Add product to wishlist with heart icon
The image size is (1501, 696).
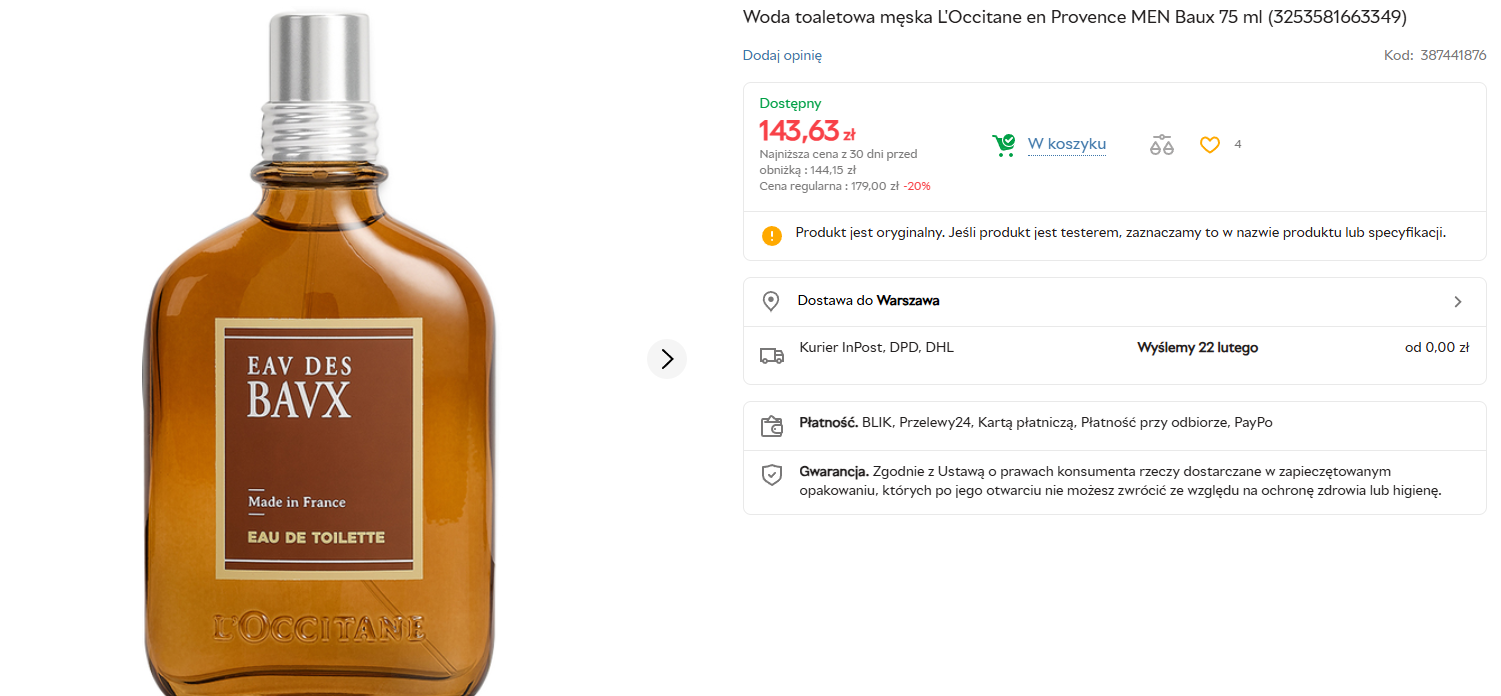[x=1210, y=145]
